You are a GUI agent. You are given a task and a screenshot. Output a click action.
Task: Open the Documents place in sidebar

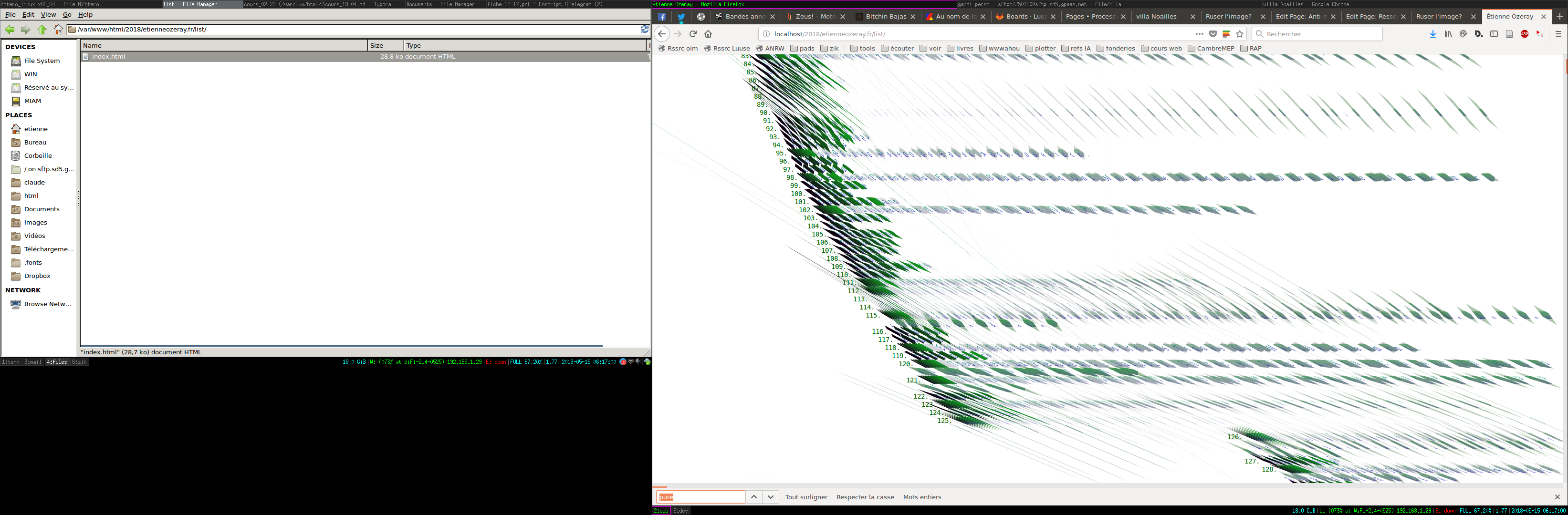click(x=42, y=209)
